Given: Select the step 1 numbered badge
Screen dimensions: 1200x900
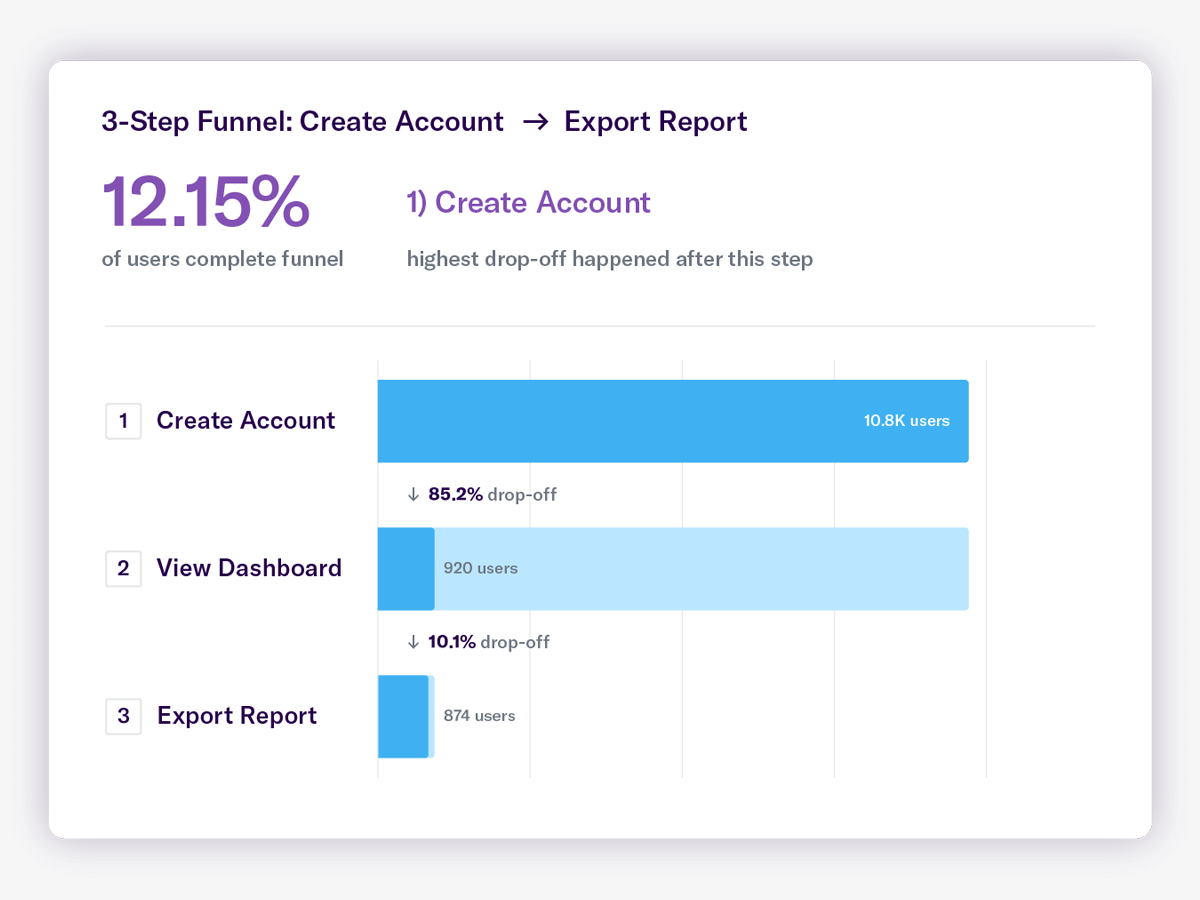Looking at the screenshot, I should [x=123, y=421].
